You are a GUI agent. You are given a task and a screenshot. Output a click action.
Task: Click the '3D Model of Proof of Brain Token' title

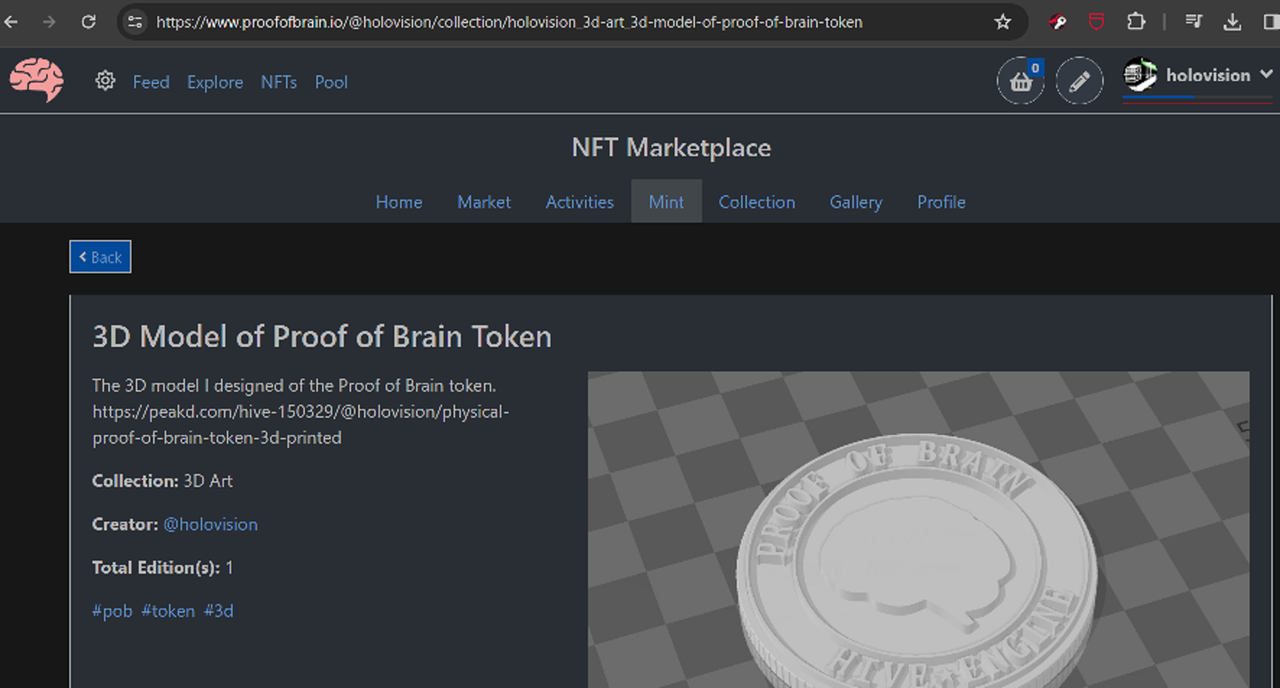click(x=322, y=336)
